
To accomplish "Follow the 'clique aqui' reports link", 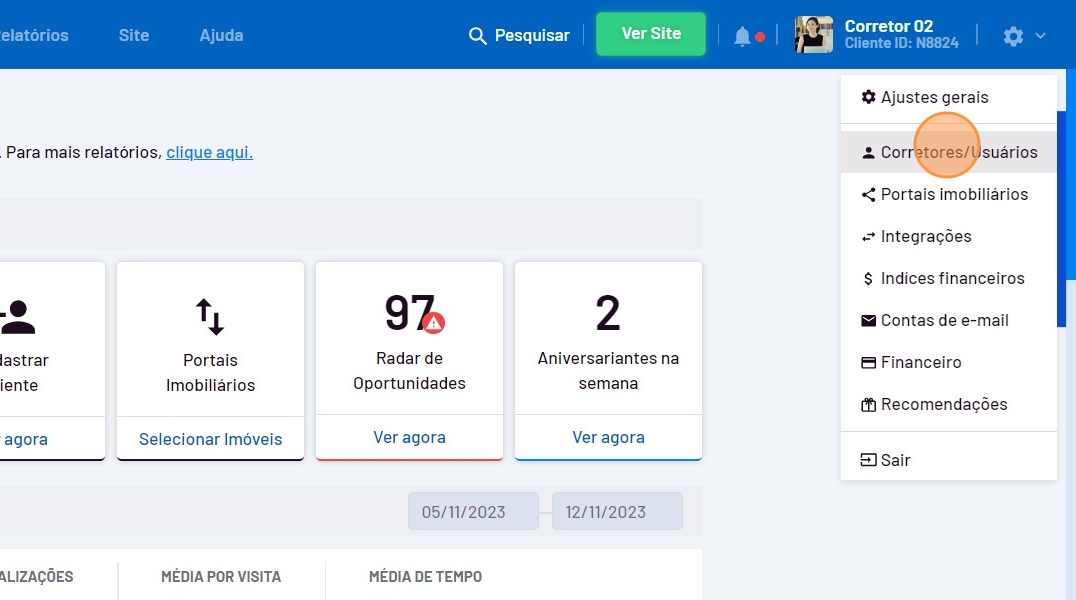I will (x=209, y=153).
